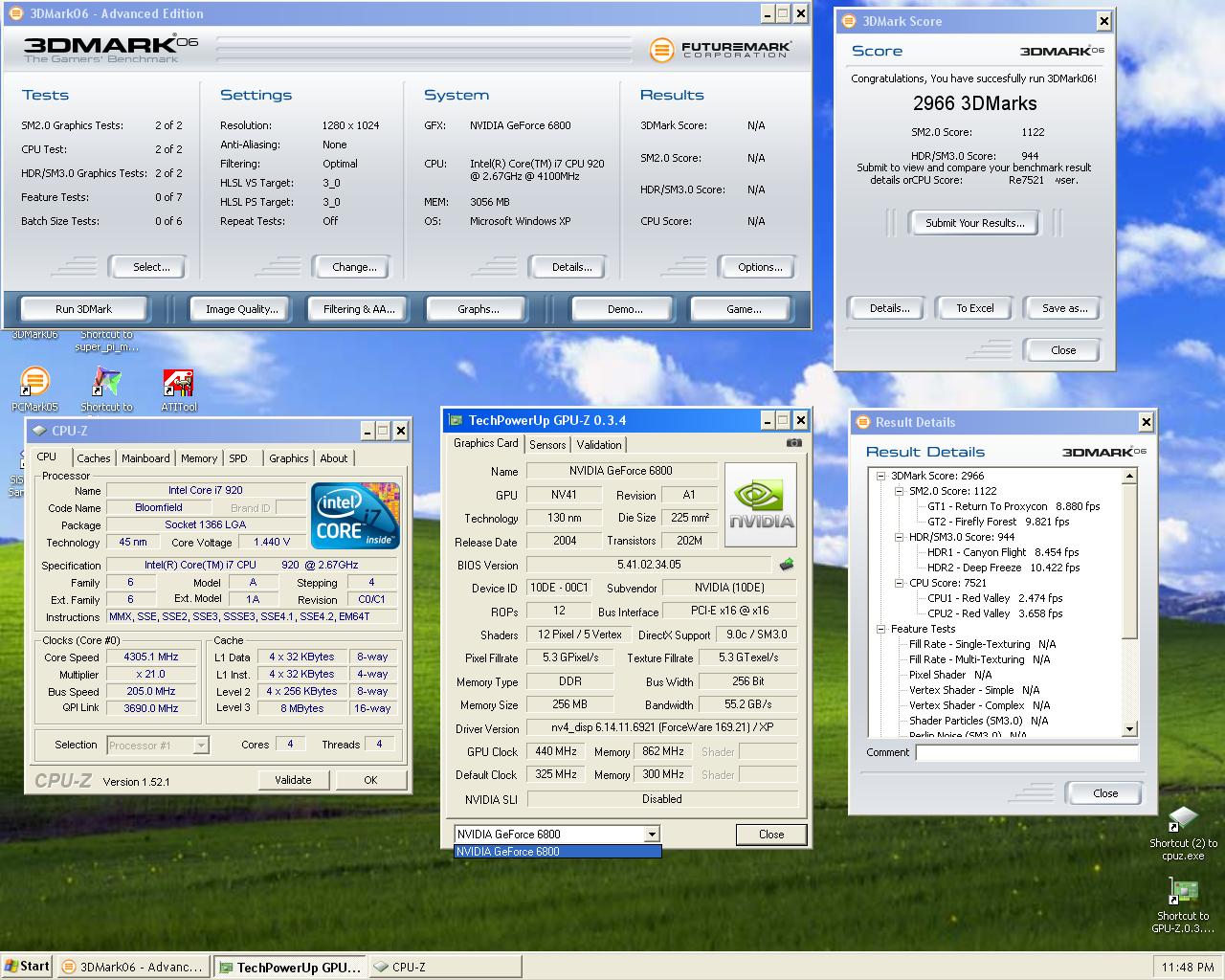Screen dimensions: 1225x980
Task: Collapse the 3DMark Score: 2966 tree node
Action: pos(880,476)
